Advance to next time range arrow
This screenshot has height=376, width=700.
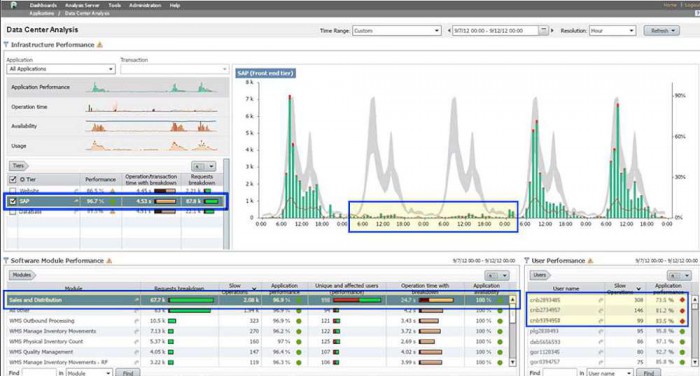(552, 31)
